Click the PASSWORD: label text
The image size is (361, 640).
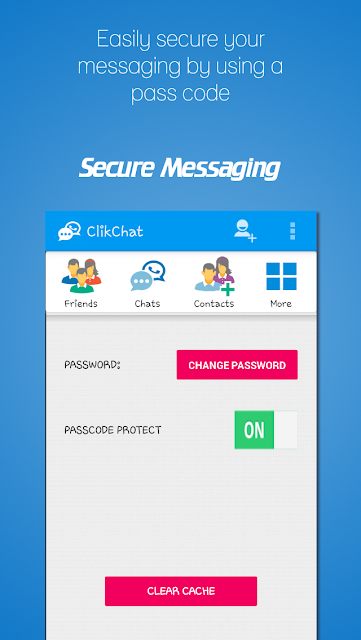point(92,365)
